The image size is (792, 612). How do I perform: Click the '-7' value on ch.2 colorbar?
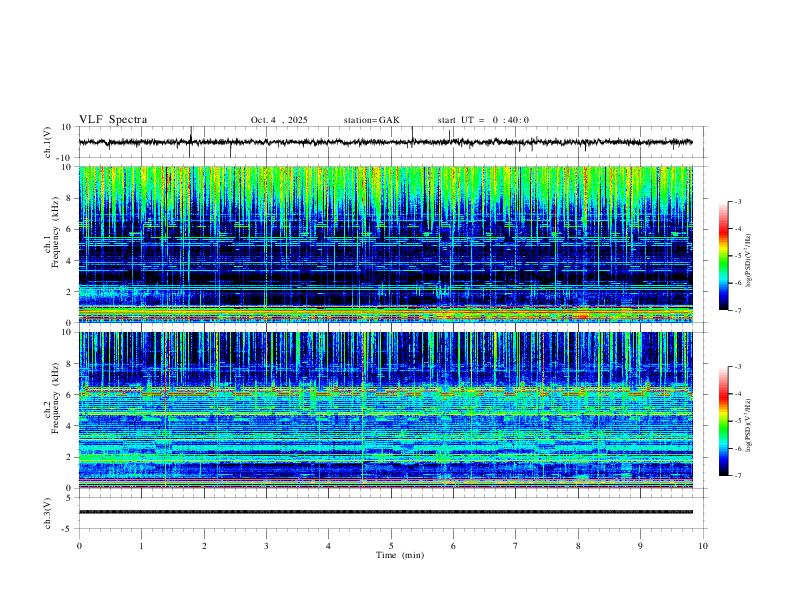[737, 476]
